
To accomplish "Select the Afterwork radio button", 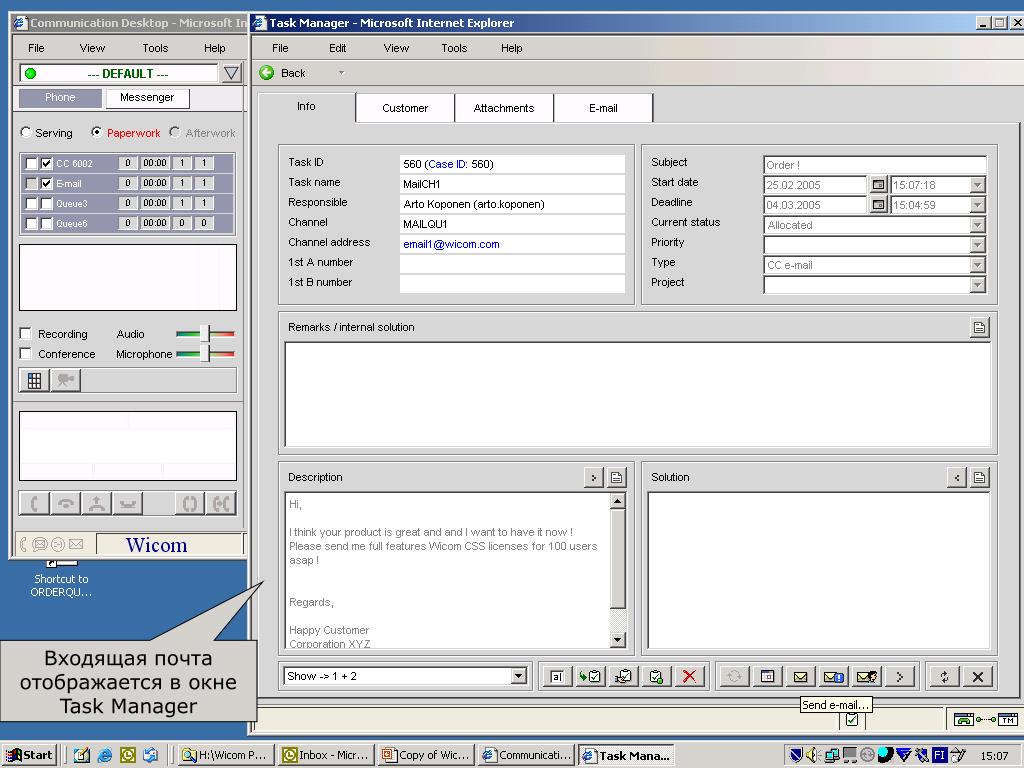I will (174, 132).
